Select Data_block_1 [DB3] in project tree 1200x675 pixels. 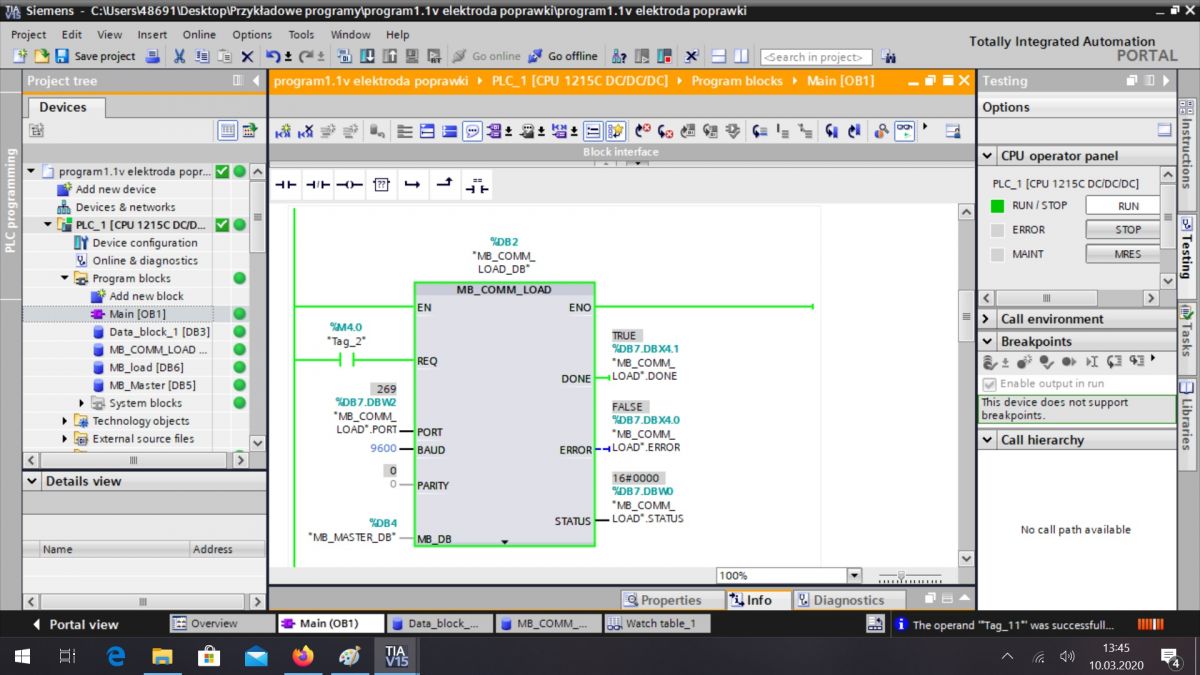point(159,332)
